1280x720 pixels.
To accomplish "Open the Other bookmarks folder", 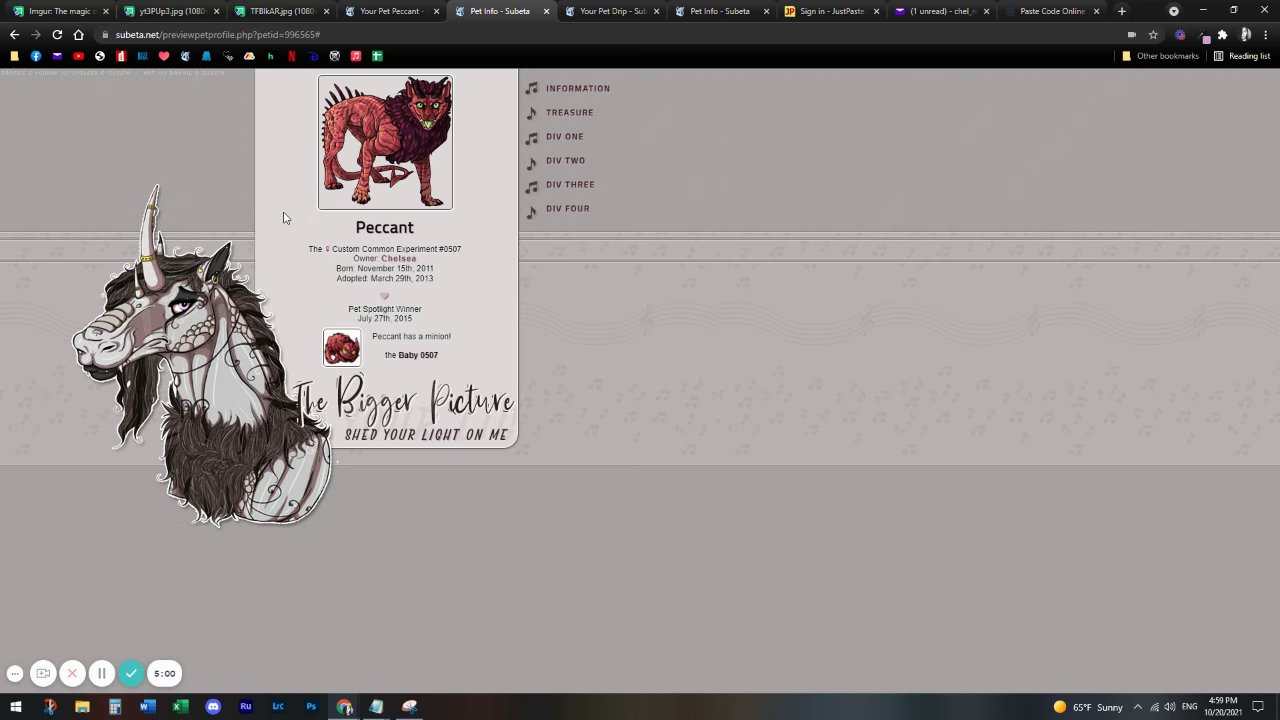I will [x=1160, y=56].
